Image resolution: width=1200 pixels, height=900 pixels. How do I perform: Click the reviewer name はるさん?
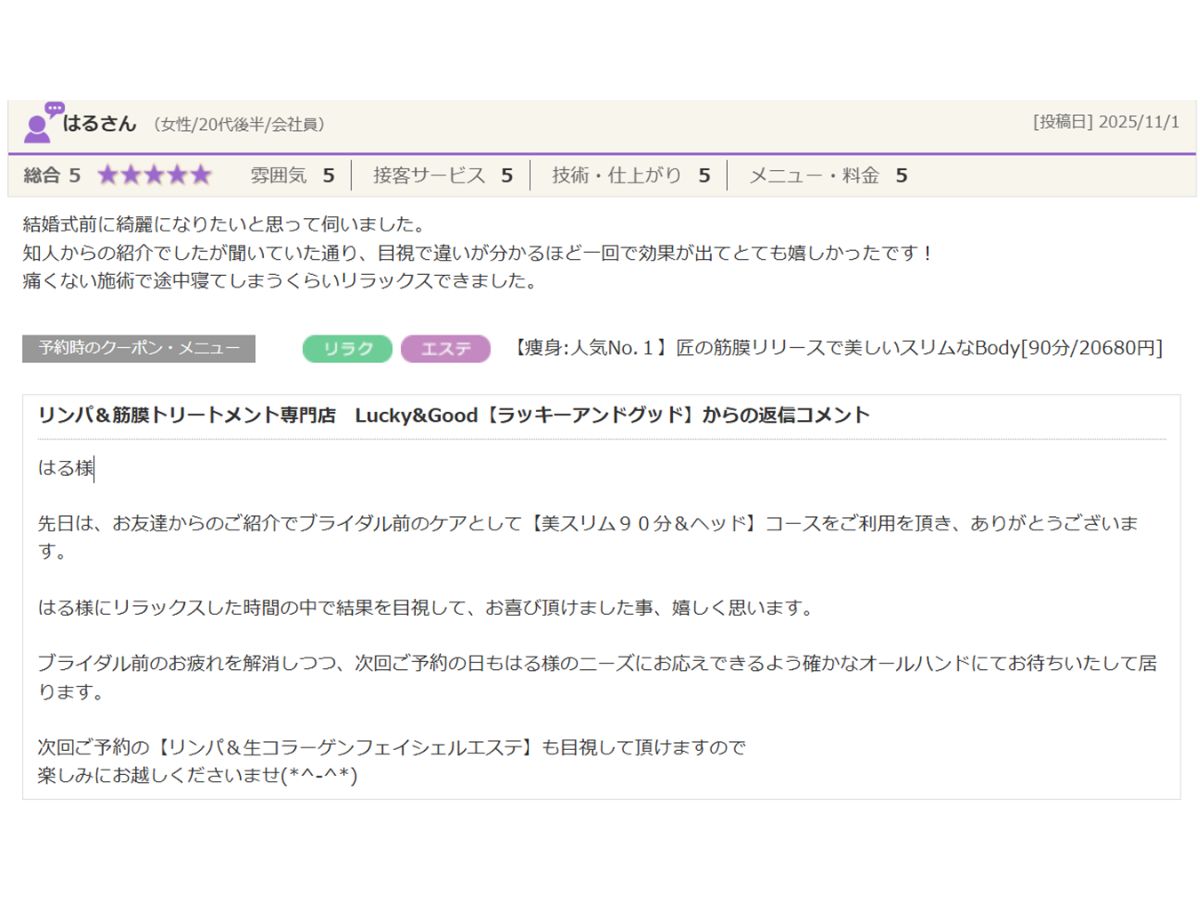point(99,124)
